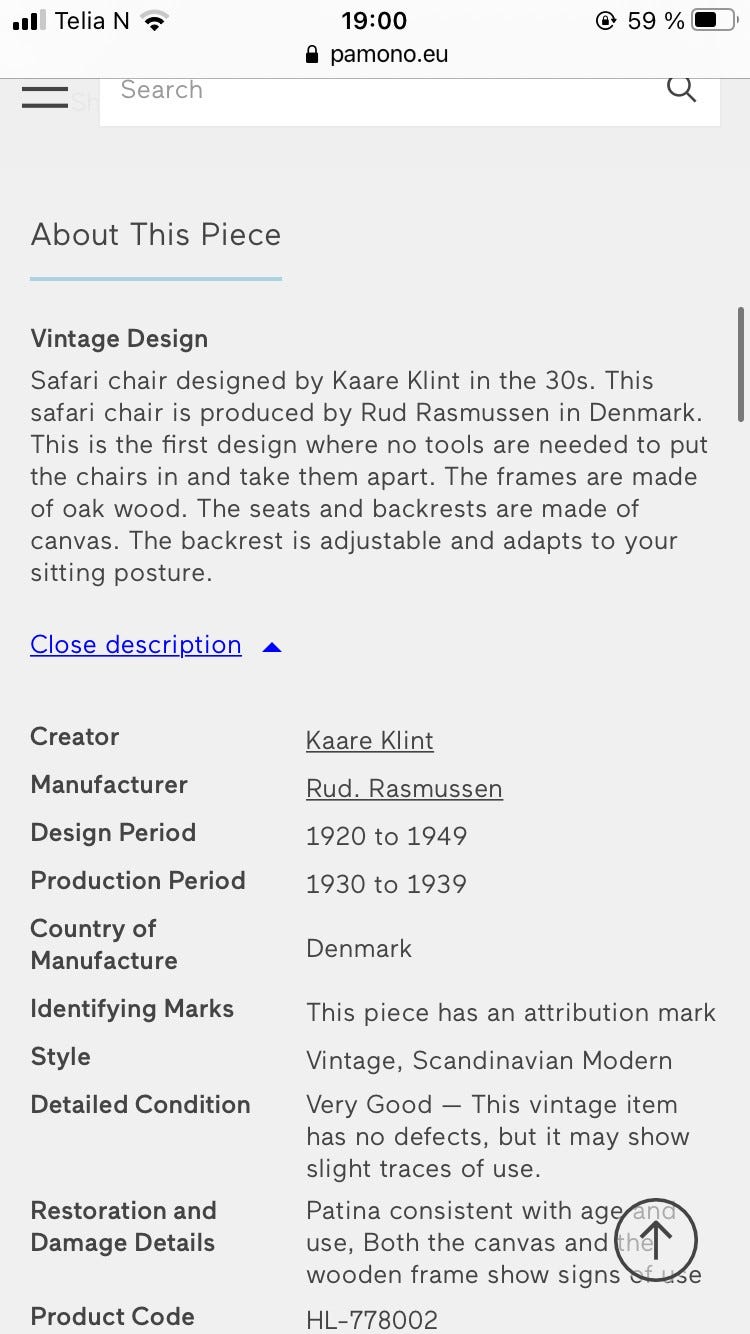Tap the magnifying glass search icon
The image size is (750, 1334).
(x=681, y=89)
